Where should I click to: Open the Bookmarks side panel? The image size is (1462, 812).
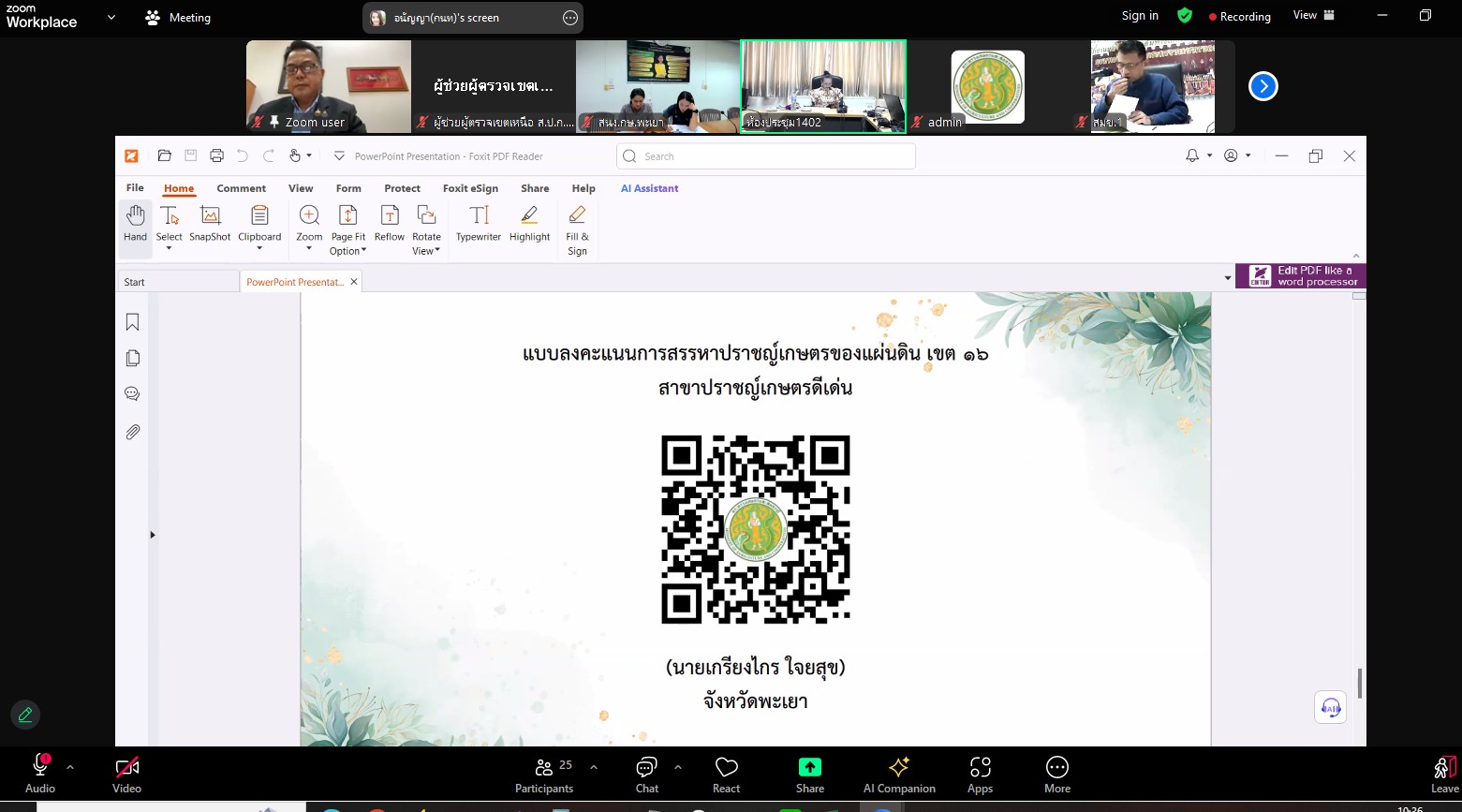tap(133, 322)
